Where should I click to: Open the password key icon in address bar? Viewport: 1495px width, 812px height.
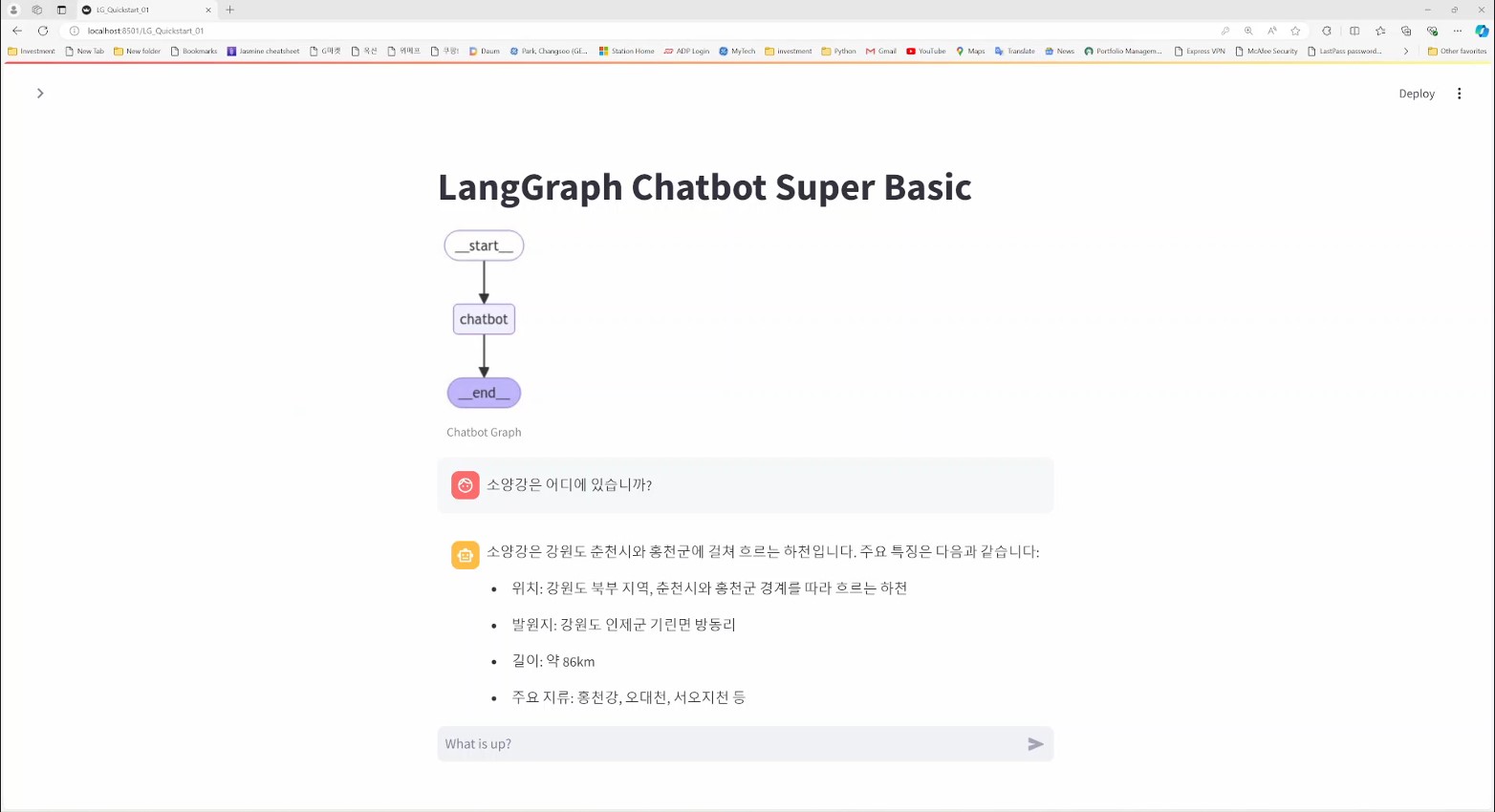(1225, 31)
